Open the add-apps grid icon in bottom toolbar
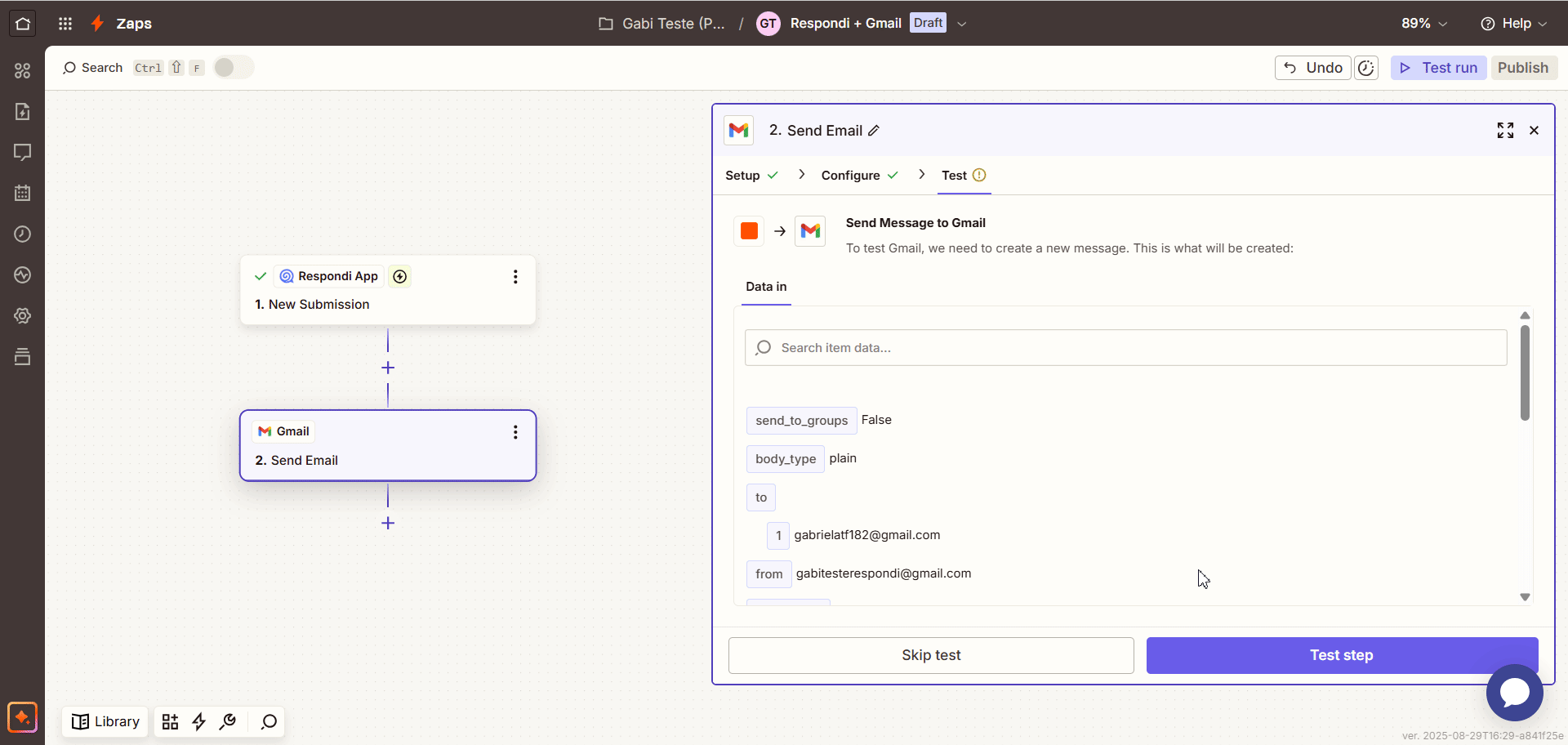 tap(170, 722)
